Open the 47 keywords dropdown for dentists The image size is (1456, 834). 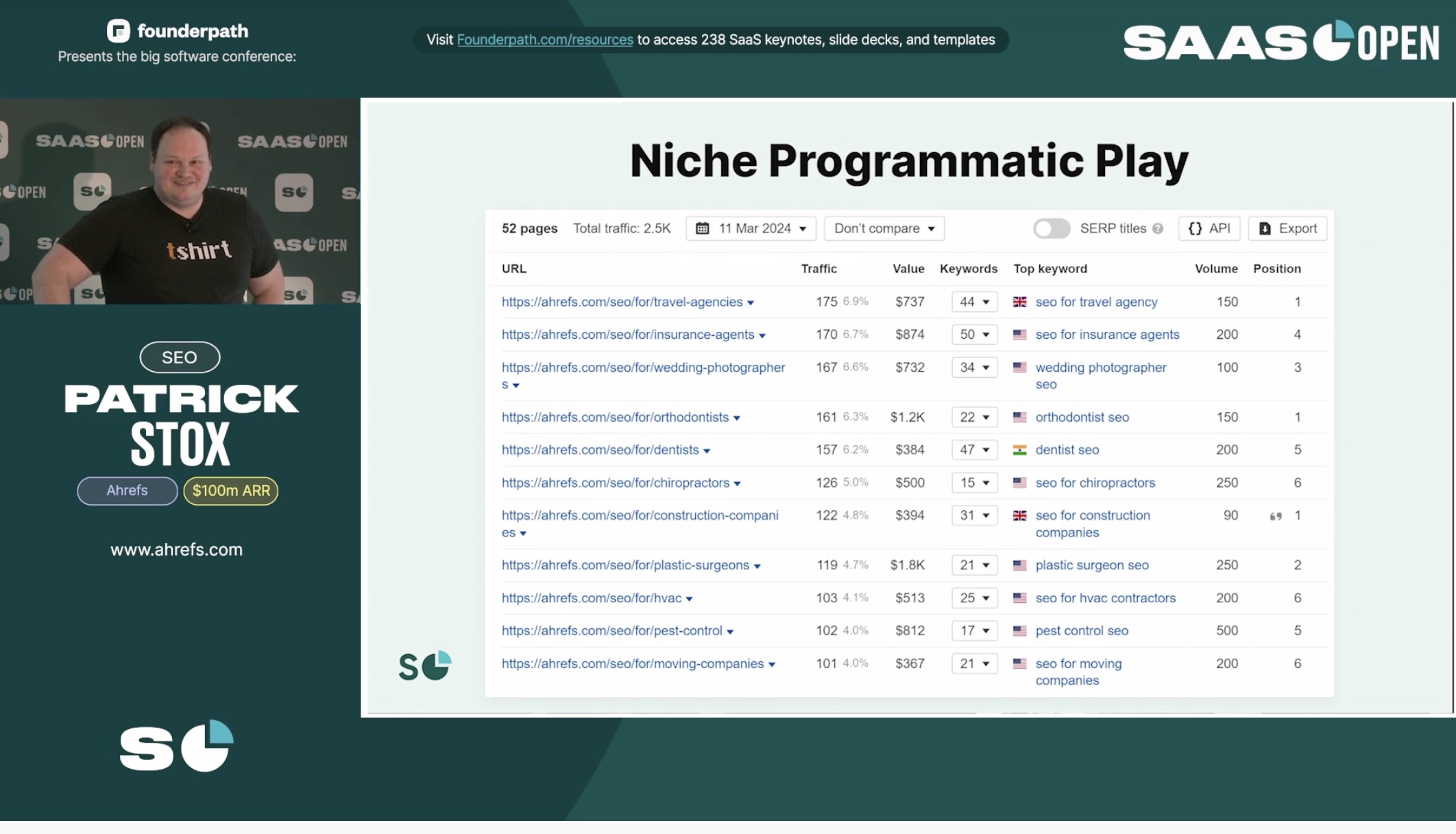(974, 450)
